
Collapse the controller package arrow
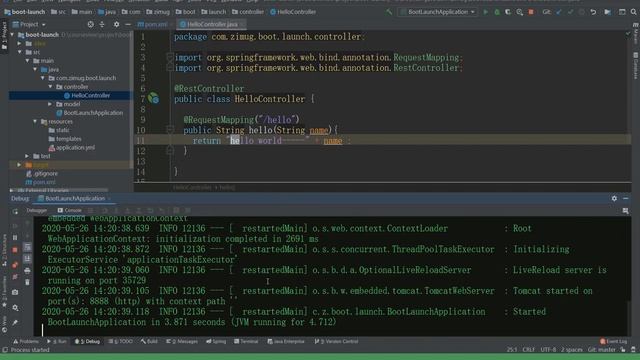click(51, 87)
